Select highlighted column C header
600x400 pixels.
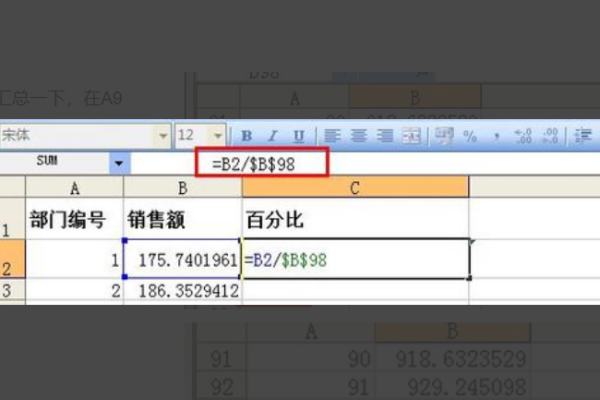click(355, 188)
